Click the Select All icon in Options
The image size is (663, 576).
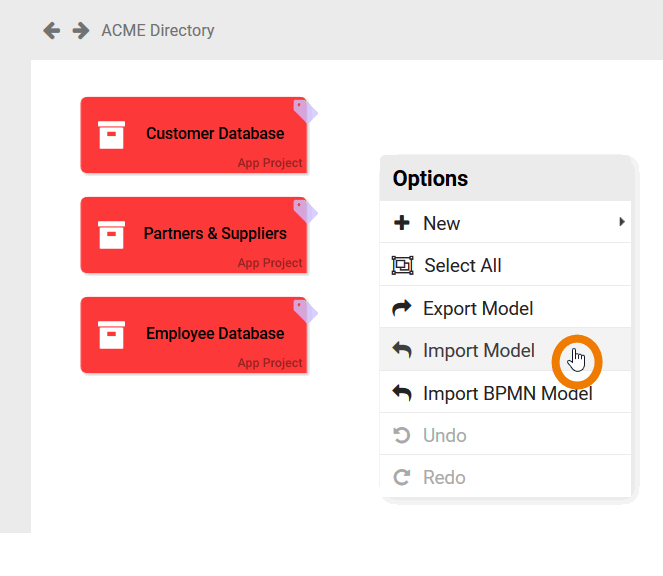click(x=402, y=266)
